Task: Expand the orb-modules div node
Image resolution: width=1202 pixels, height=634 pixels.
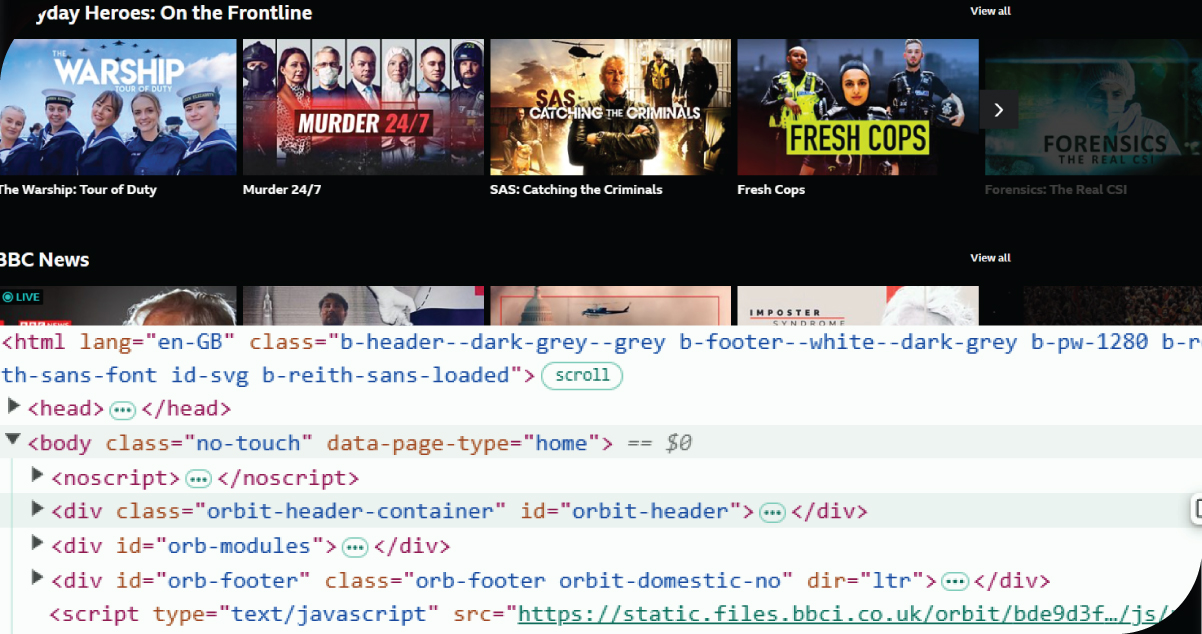Action: 38,543
